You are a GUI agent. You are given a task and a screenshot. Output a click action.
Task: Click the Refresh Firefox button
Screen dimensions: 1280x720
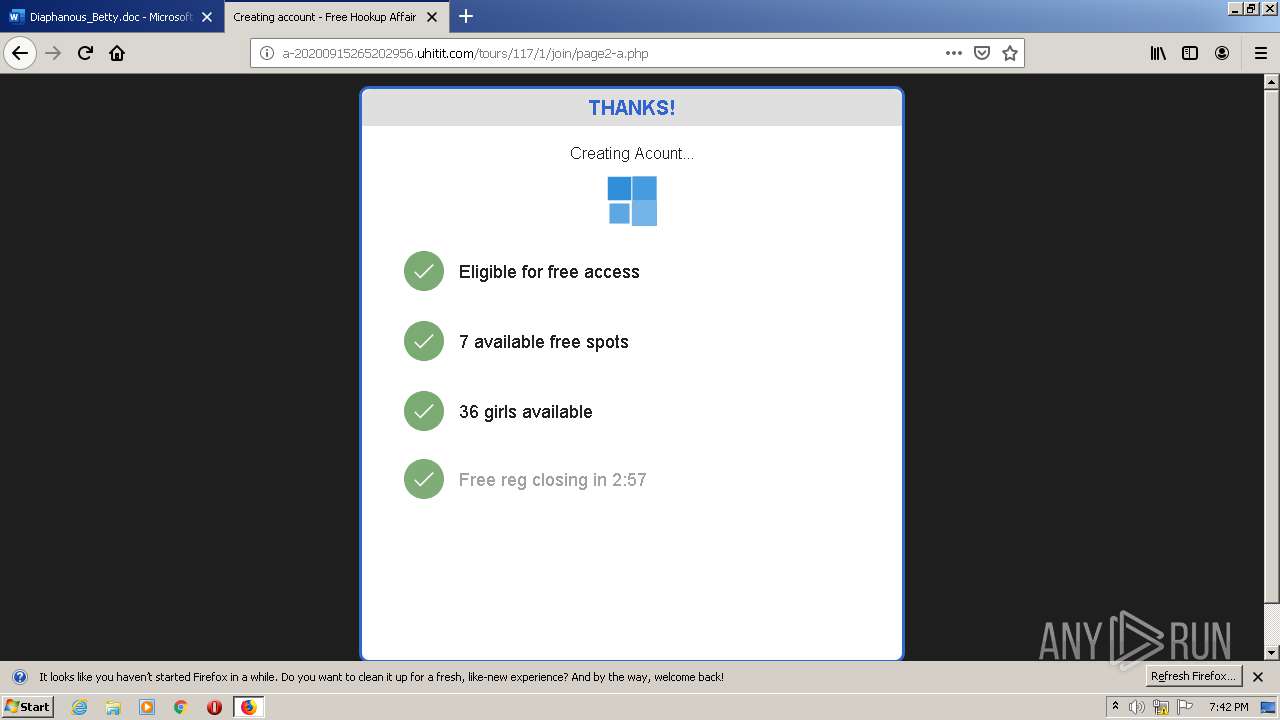[1194, 676]
